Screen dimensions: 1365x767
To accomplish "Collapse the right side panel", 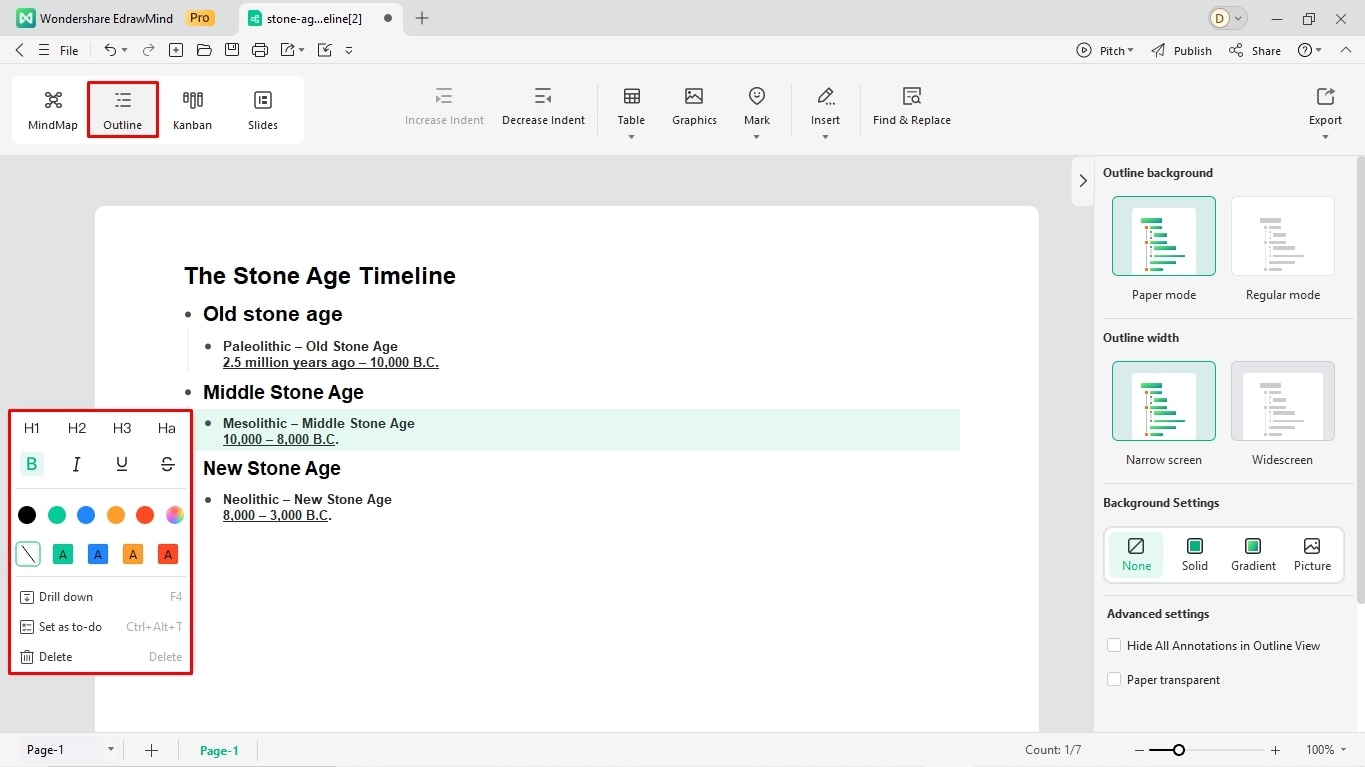I will tap(1082, 181).
